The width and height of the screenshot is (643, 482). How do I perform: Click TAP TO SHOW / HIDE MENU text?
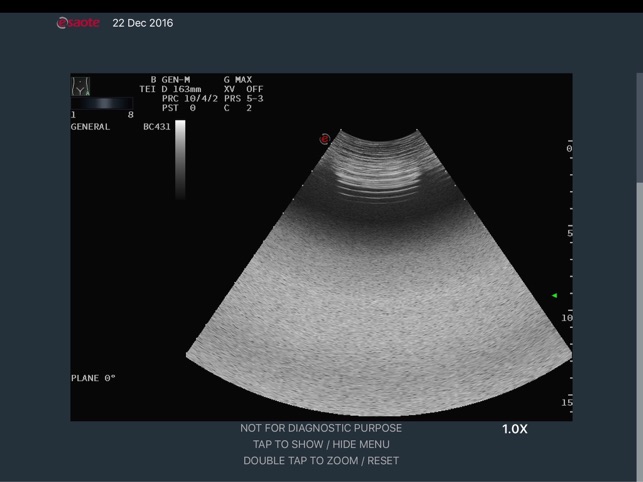321,444
